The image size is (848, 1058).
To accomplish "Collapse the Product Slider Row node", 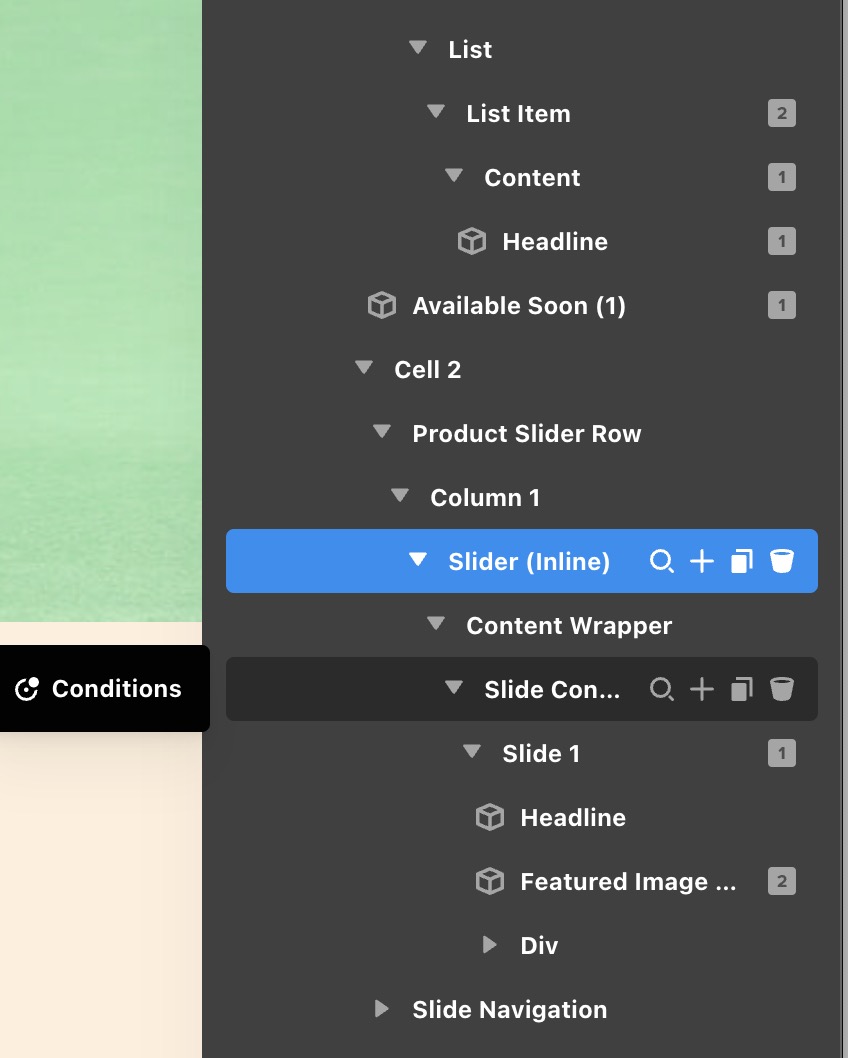I will click(381, 433).
